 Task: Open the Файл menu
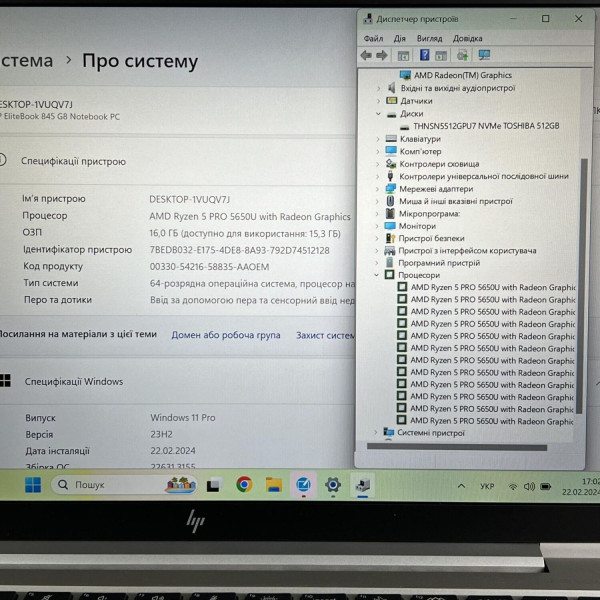point(373,38)
